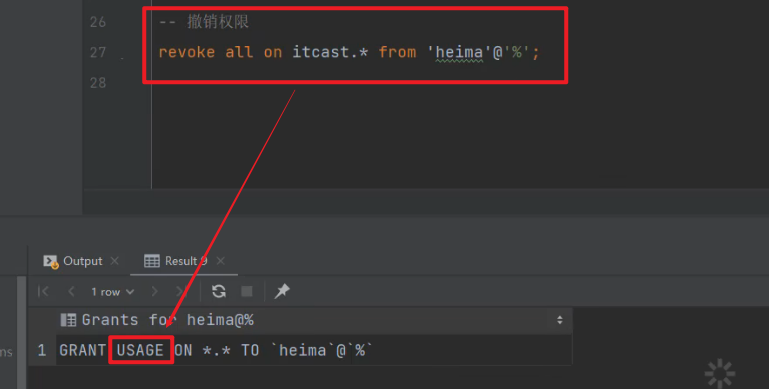Click line number 27 in gutter
The width and height of the screenshot is (769, 389).
[98, 52]
